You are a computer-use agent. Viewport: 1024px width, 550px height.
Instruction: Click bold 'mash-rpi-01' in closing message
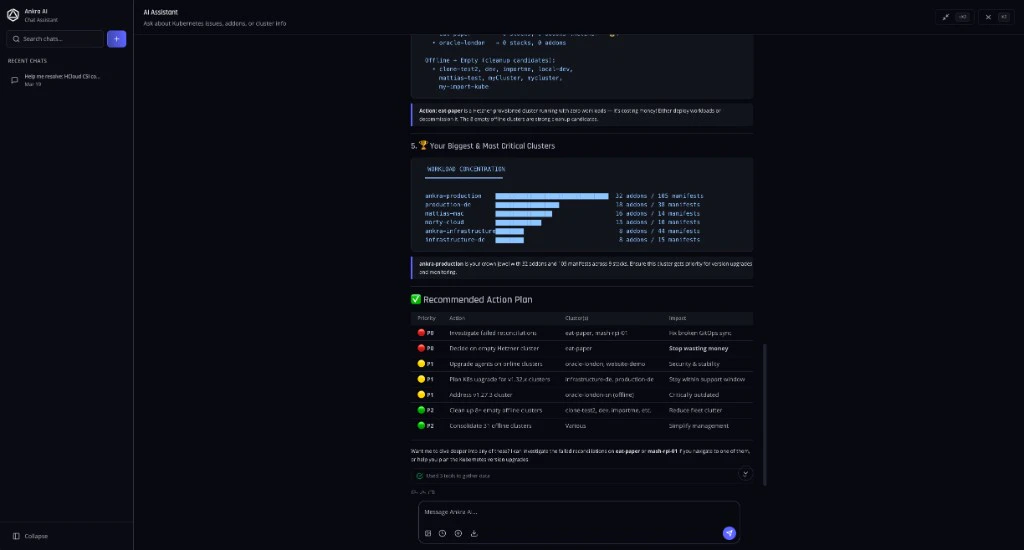pyautogui.click(x=662, y=451)
